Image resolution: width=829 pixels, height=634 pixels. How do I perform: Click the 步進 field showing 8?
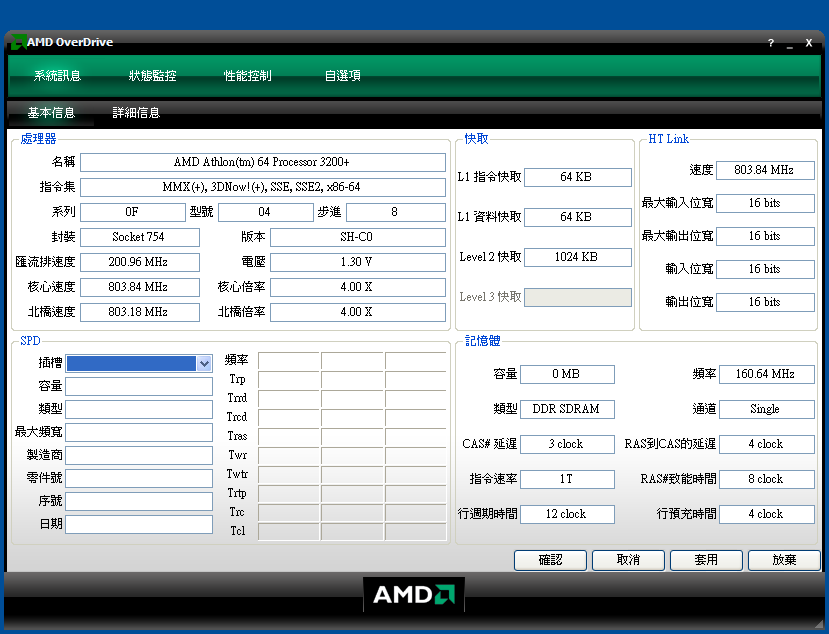(x=395, y=212)
